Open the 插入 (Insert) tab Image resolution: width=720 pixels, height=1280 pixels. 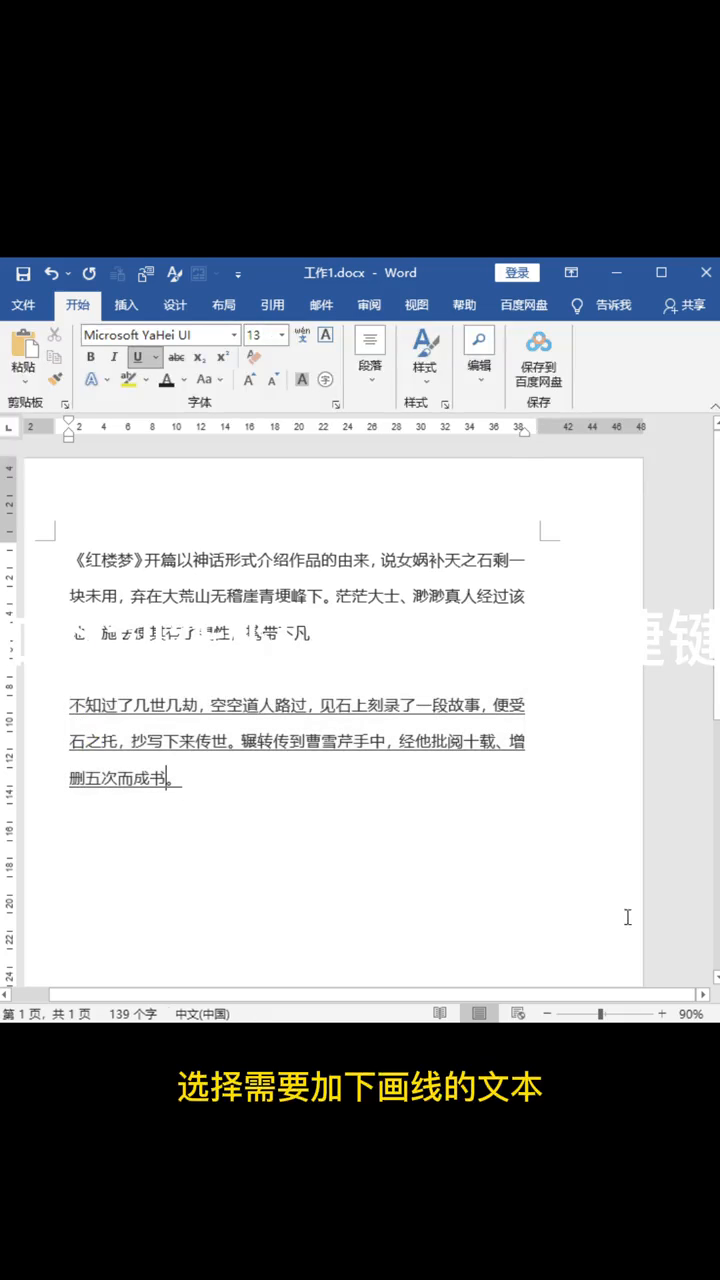pos(126,305)
